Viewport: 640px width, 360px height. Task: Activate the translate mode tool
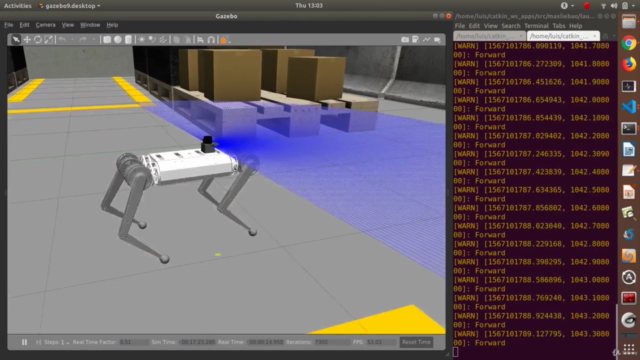pyautogui.click(x=27, y=40)
